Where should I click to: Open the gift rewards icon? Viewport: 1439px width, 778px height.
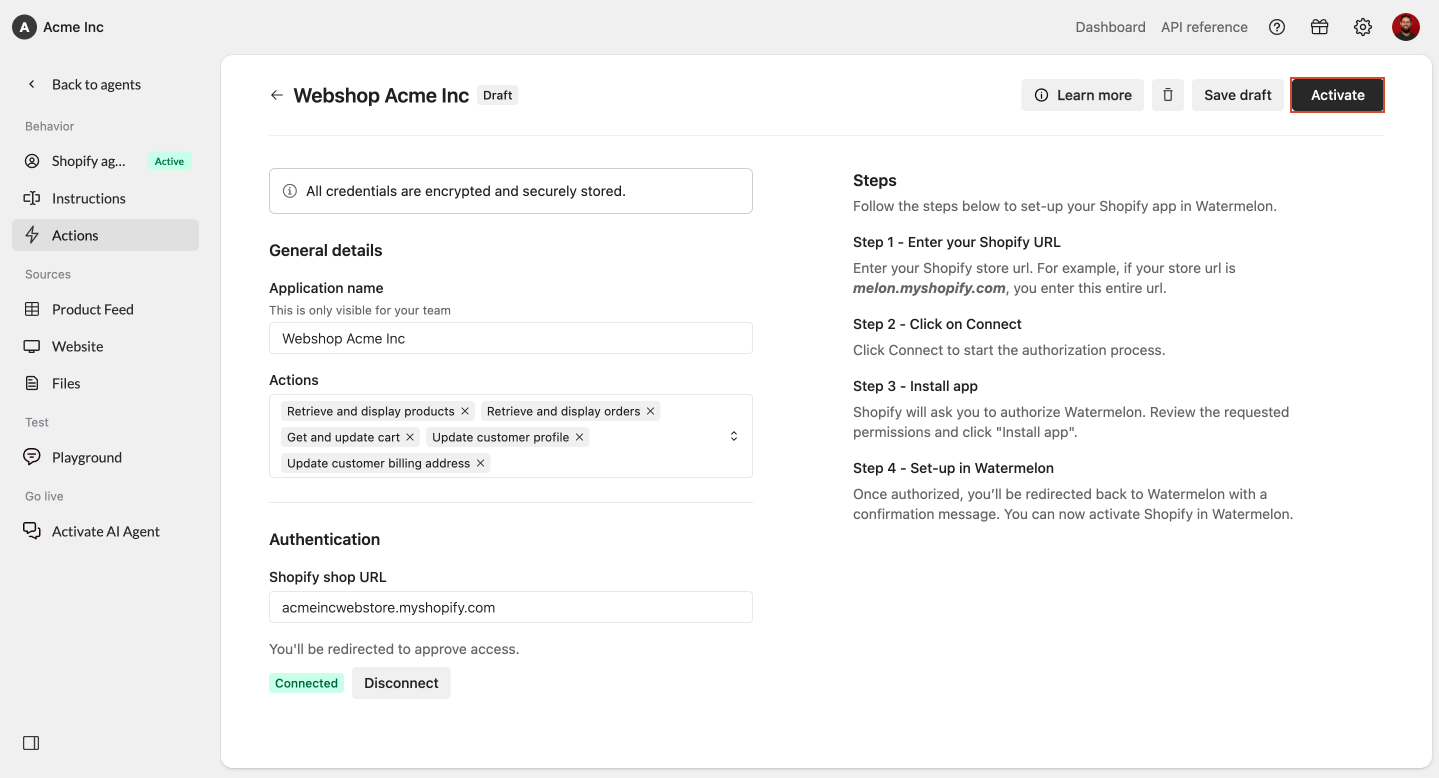coord(1320,27)
